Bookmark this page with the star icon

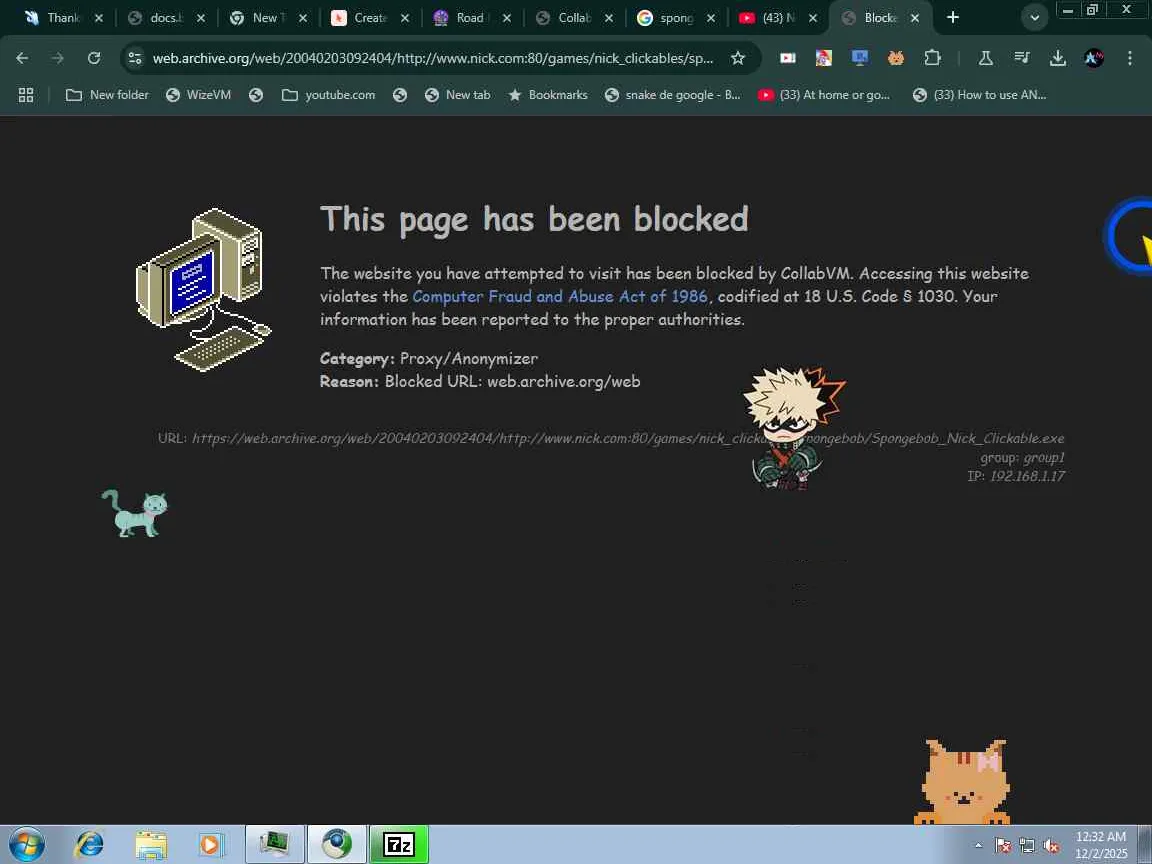coord(738,58)
